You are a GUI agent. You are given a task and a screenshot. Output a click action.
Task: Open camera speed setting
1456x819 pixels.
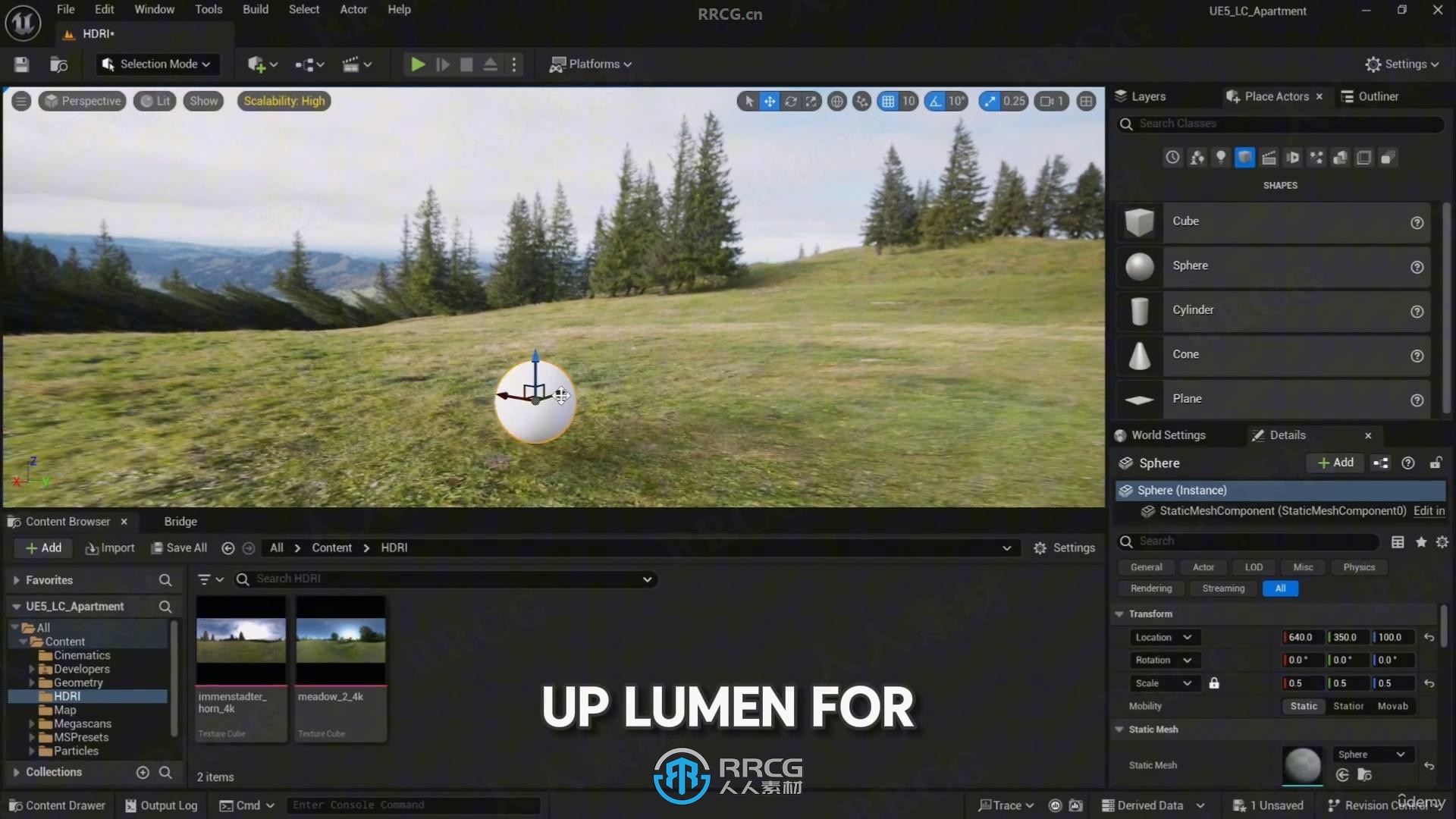pos(1052,101)
